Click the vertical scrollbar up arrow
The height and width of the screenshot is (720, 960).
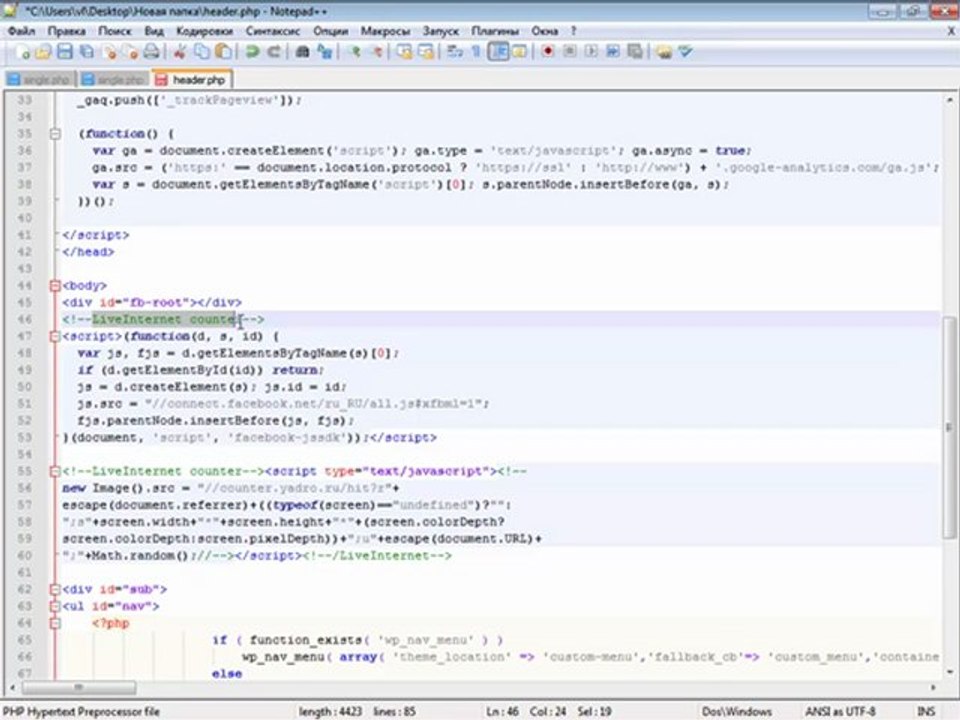coord(950,99)
